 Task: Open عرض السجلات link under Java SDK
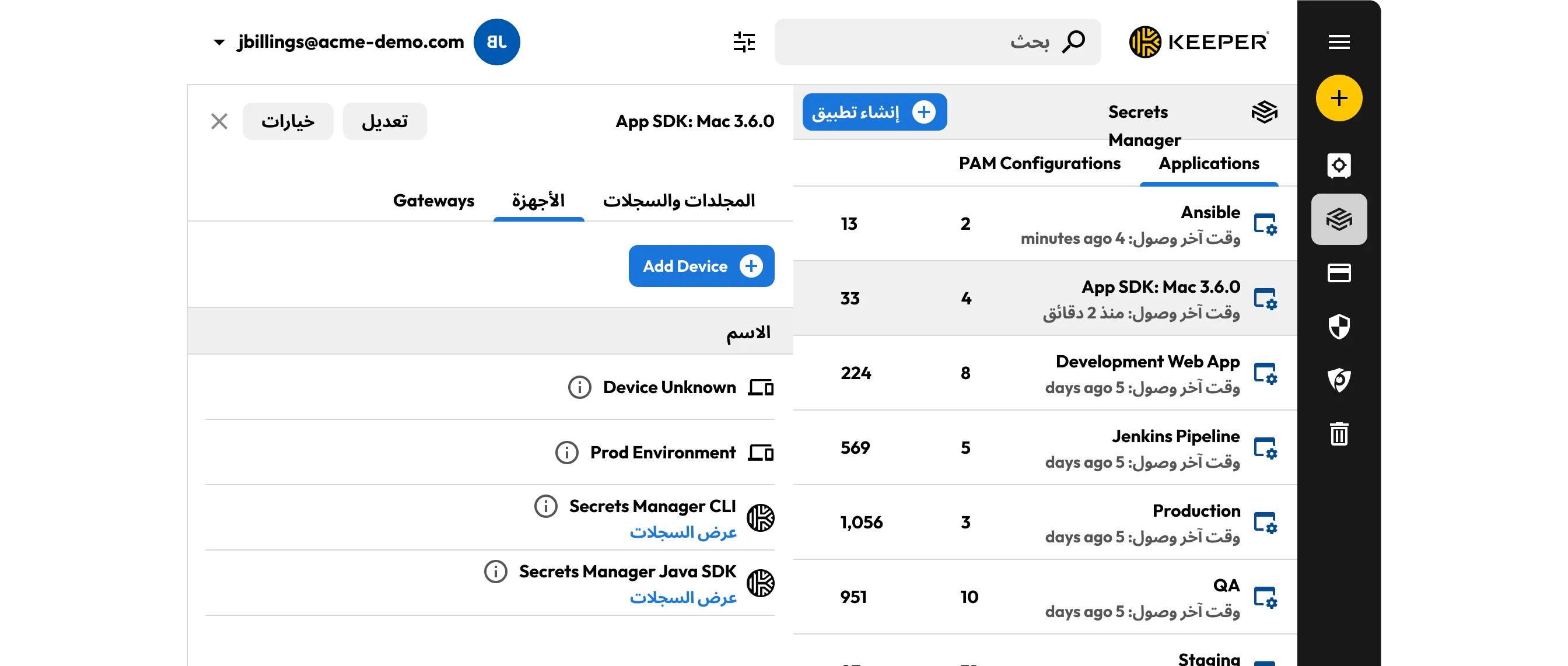click(683, 597)
